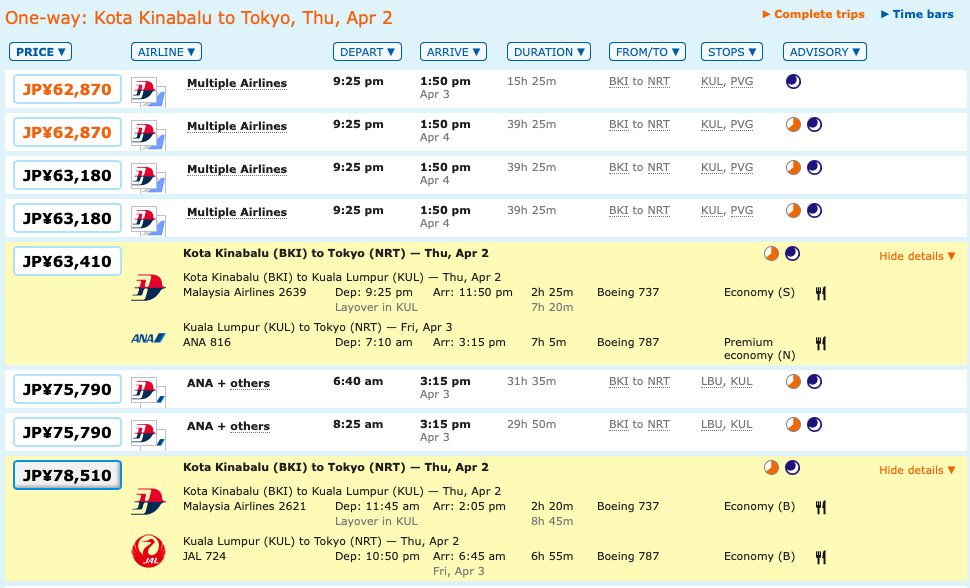Select JP¥75,790 fare departing 6:40 am
Viewport: 970px width, 588px height.
point(67,390)
